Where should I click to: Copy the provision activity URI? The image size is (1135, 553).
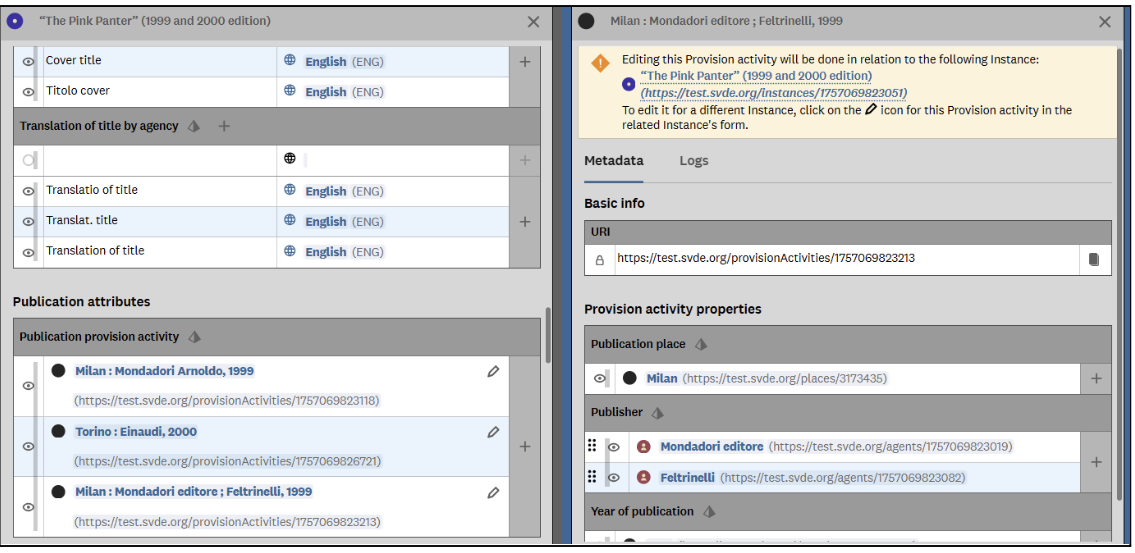pos(1093,259)
